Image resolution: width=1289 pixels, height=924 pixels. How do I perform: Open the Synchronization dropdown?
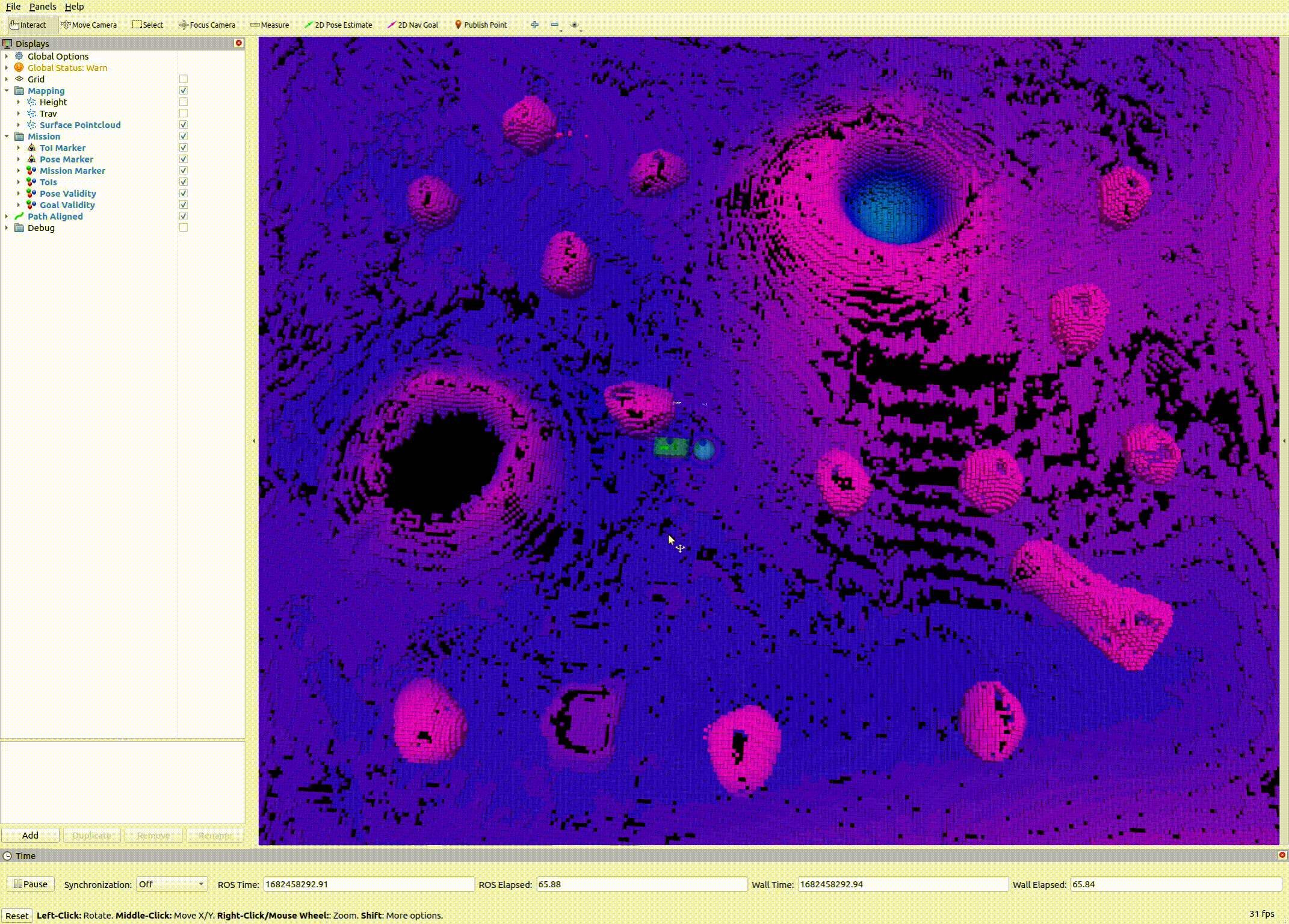click(172, 884)
